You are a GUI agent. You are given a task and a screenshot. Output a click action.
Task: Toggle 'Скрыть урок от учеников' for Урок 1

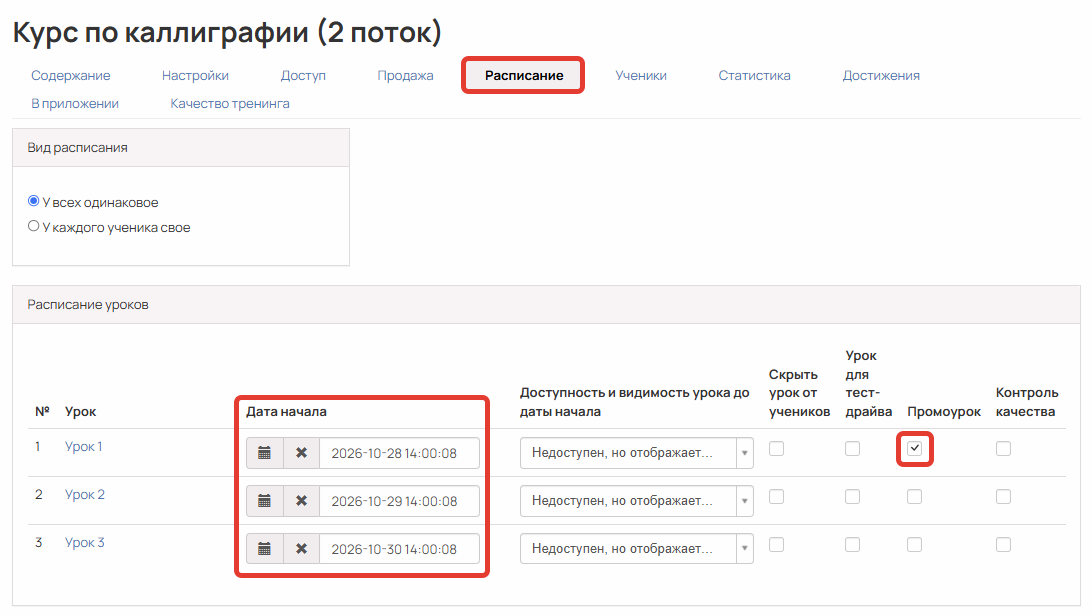click(777, 449)
